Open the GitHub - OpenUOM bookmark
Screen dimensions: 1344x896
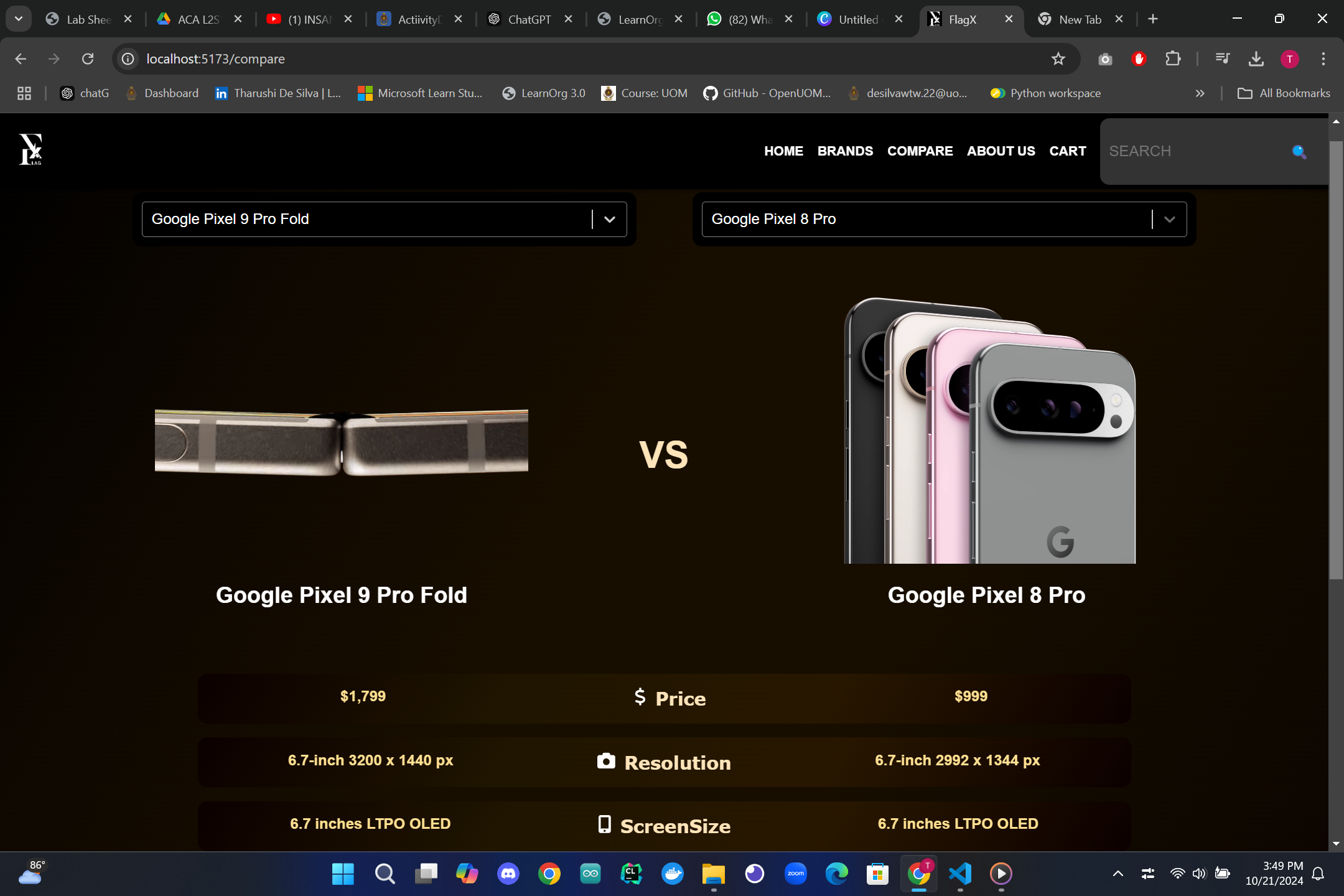pos(767,93)
